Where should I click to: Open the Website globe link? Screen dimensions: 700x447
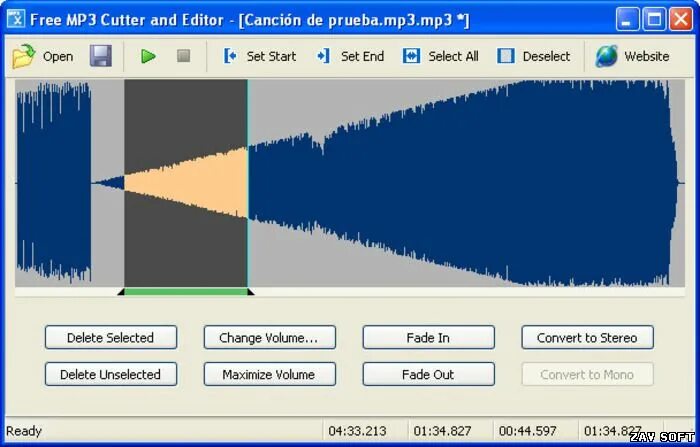[x=632, y=56]
